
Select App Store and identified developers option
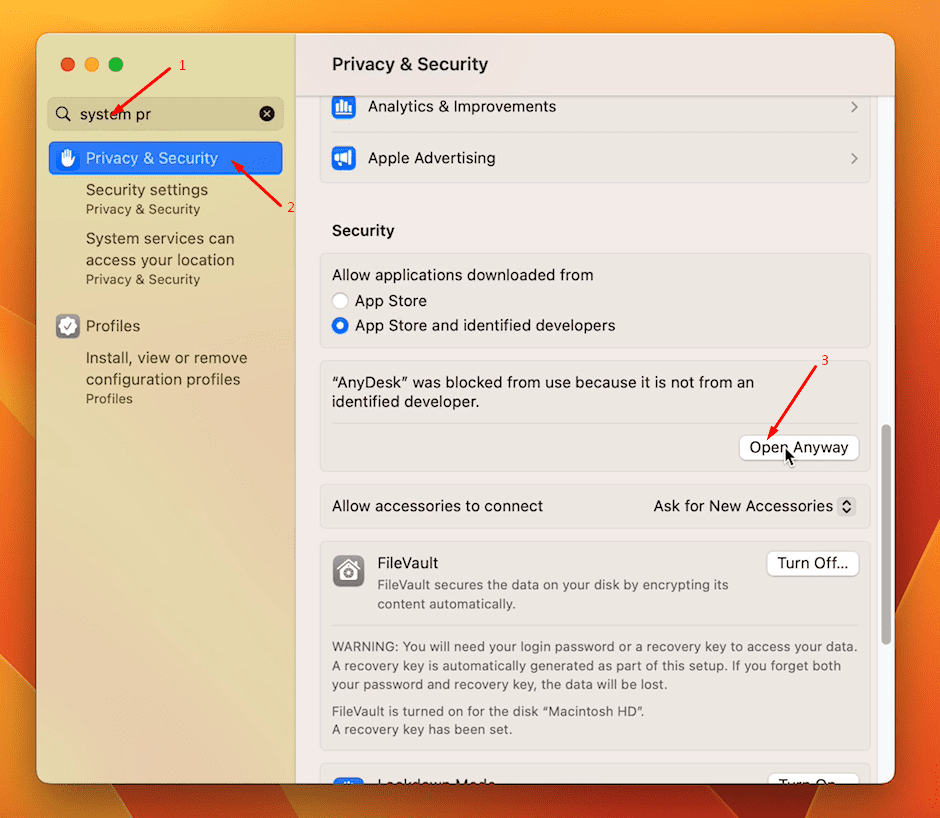tap(341, 326)
